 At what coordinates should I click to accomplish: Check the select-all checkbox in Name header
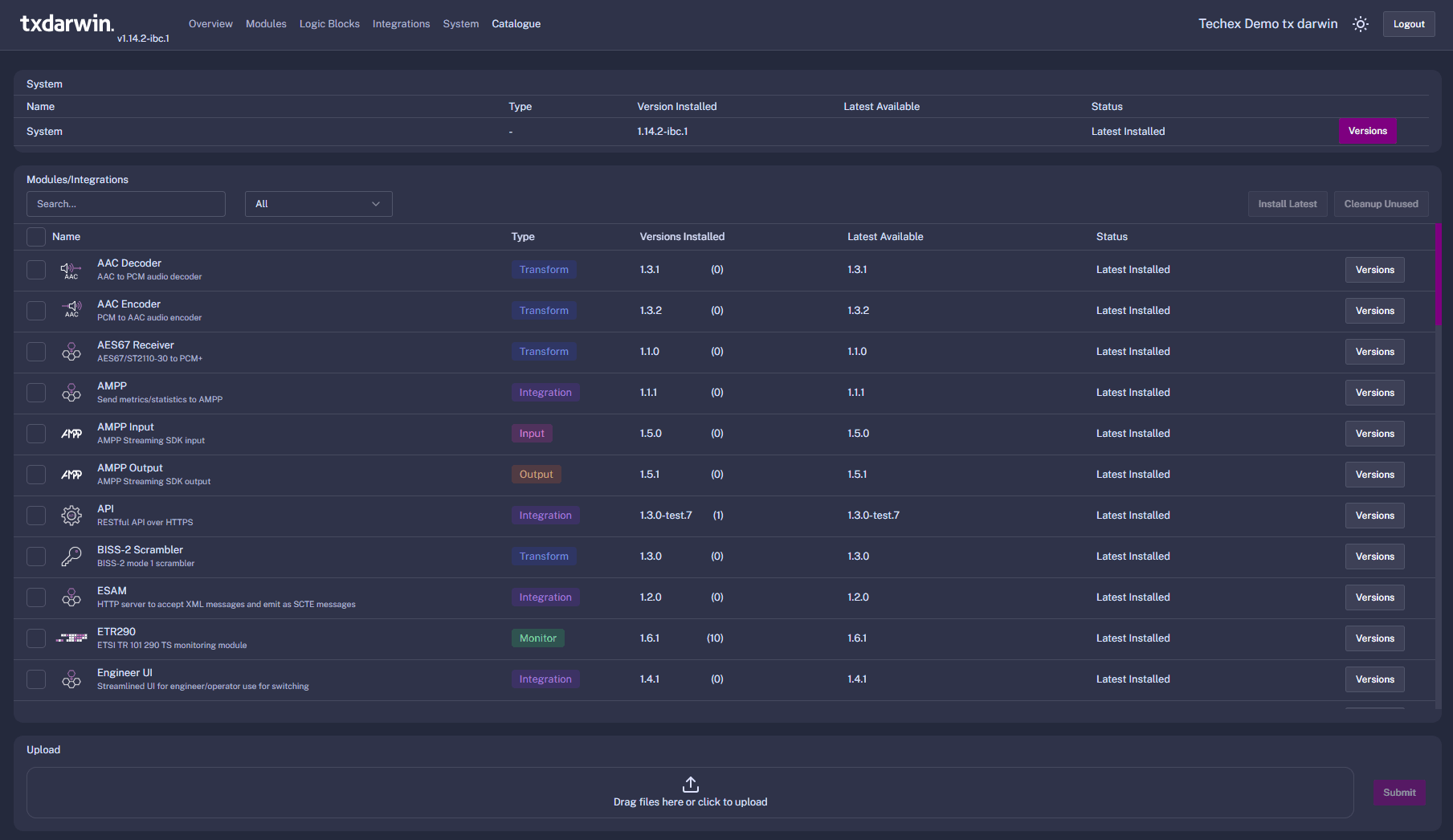point(36,237)
